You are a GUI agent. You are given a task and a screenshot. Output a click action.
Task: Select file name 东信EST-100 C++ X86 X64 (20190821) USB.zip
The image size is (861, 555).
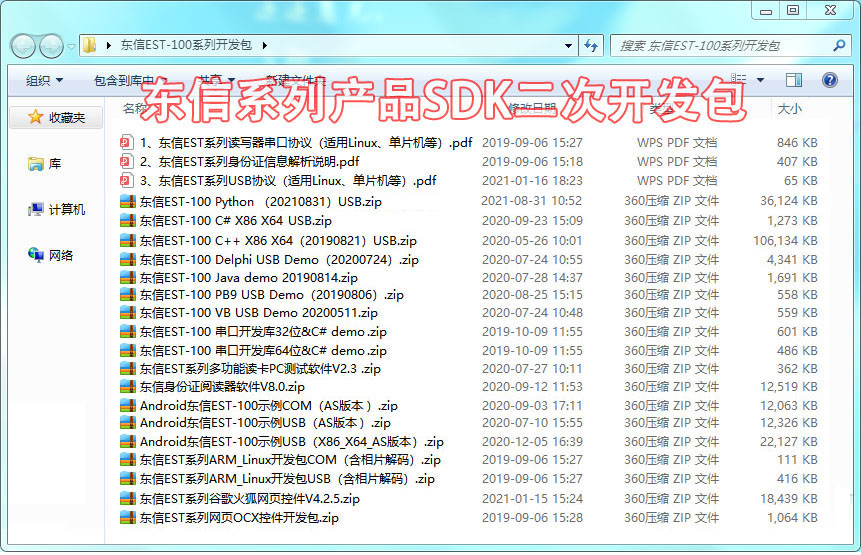point(278,240)
